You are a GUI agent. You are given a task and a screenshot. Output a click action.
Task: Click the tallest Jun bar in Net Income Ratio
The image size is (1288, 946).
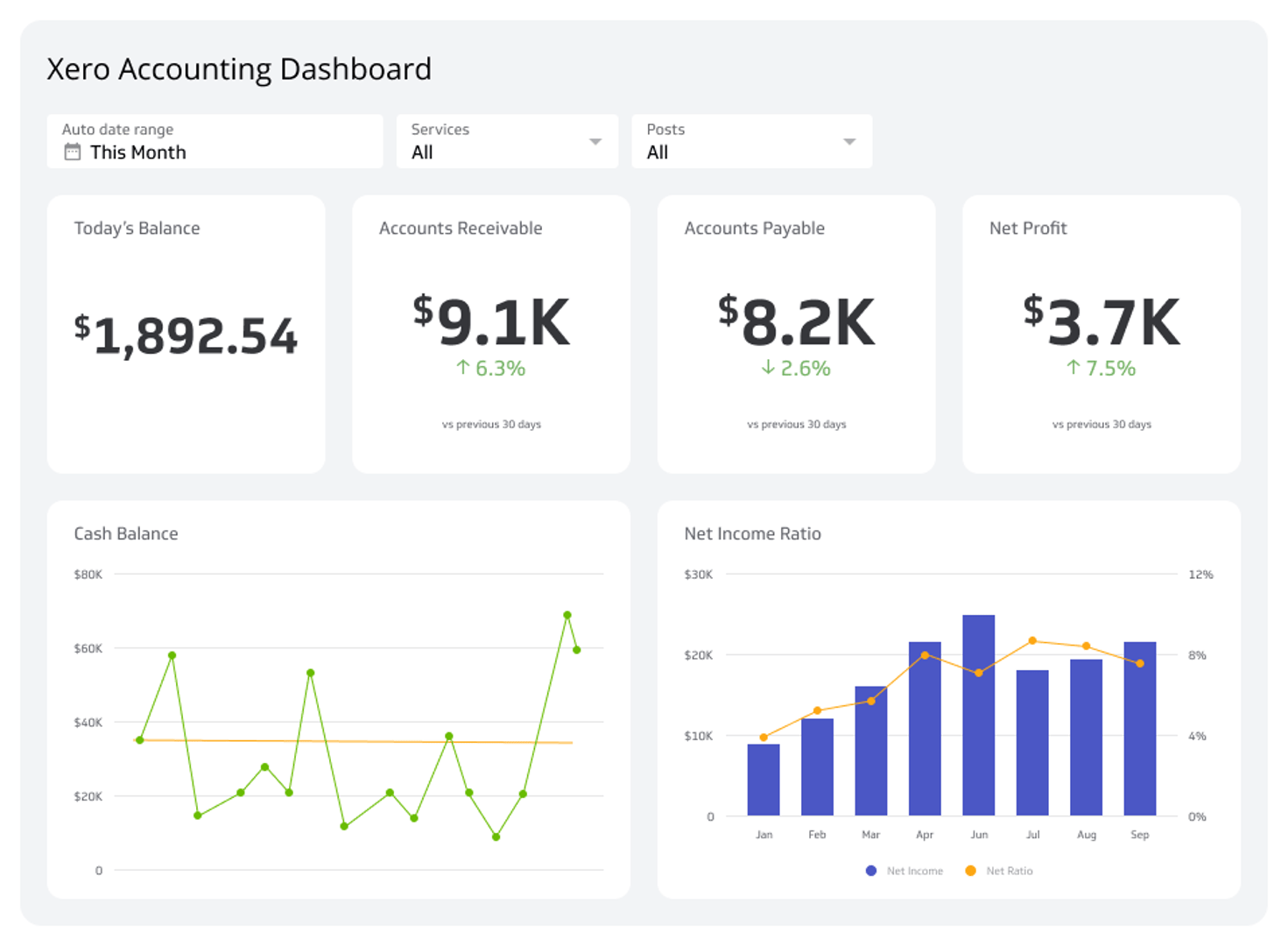tap(979, 716)
